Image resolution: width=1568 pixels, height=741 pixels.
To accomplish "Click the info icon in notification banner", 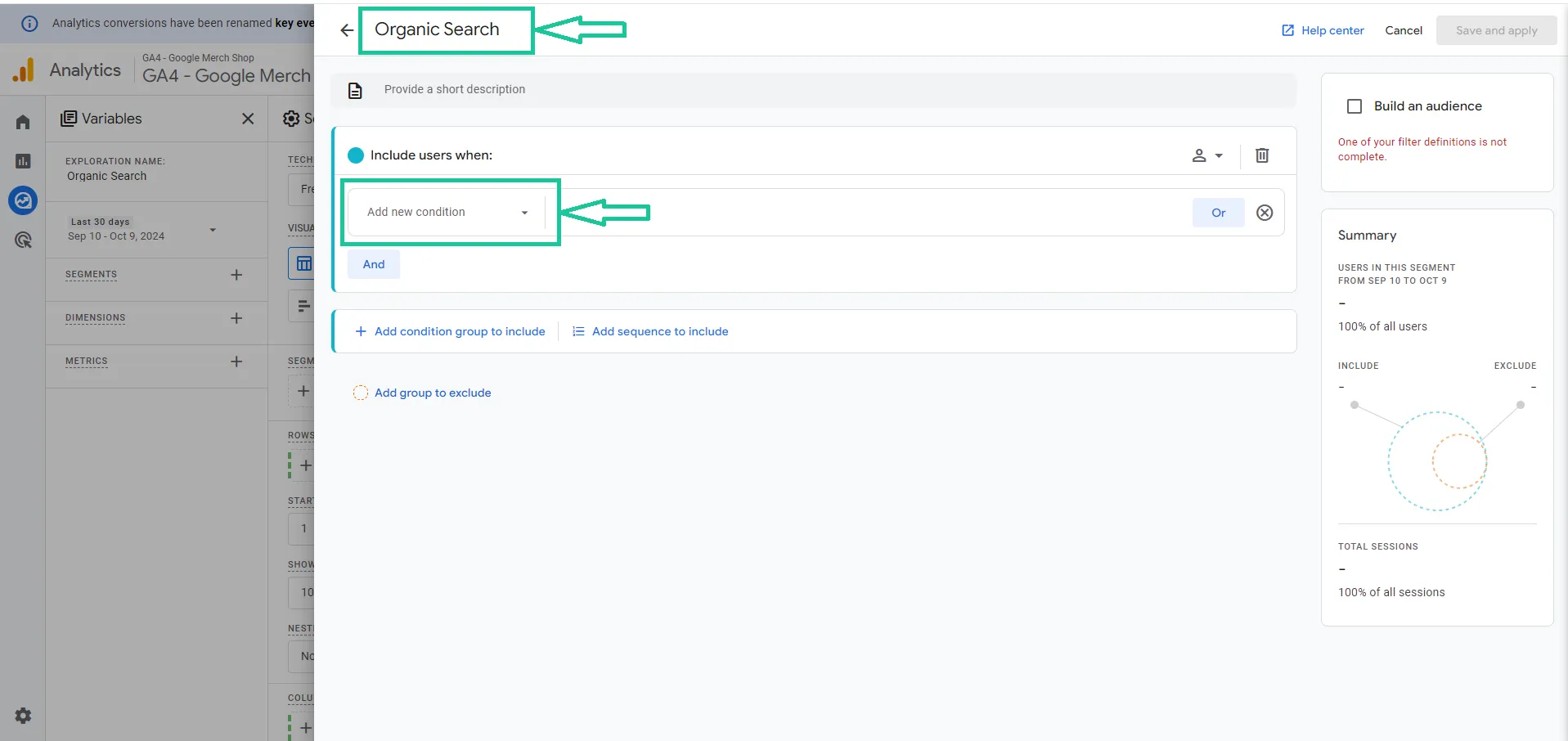I will click(x=29, y=23).
